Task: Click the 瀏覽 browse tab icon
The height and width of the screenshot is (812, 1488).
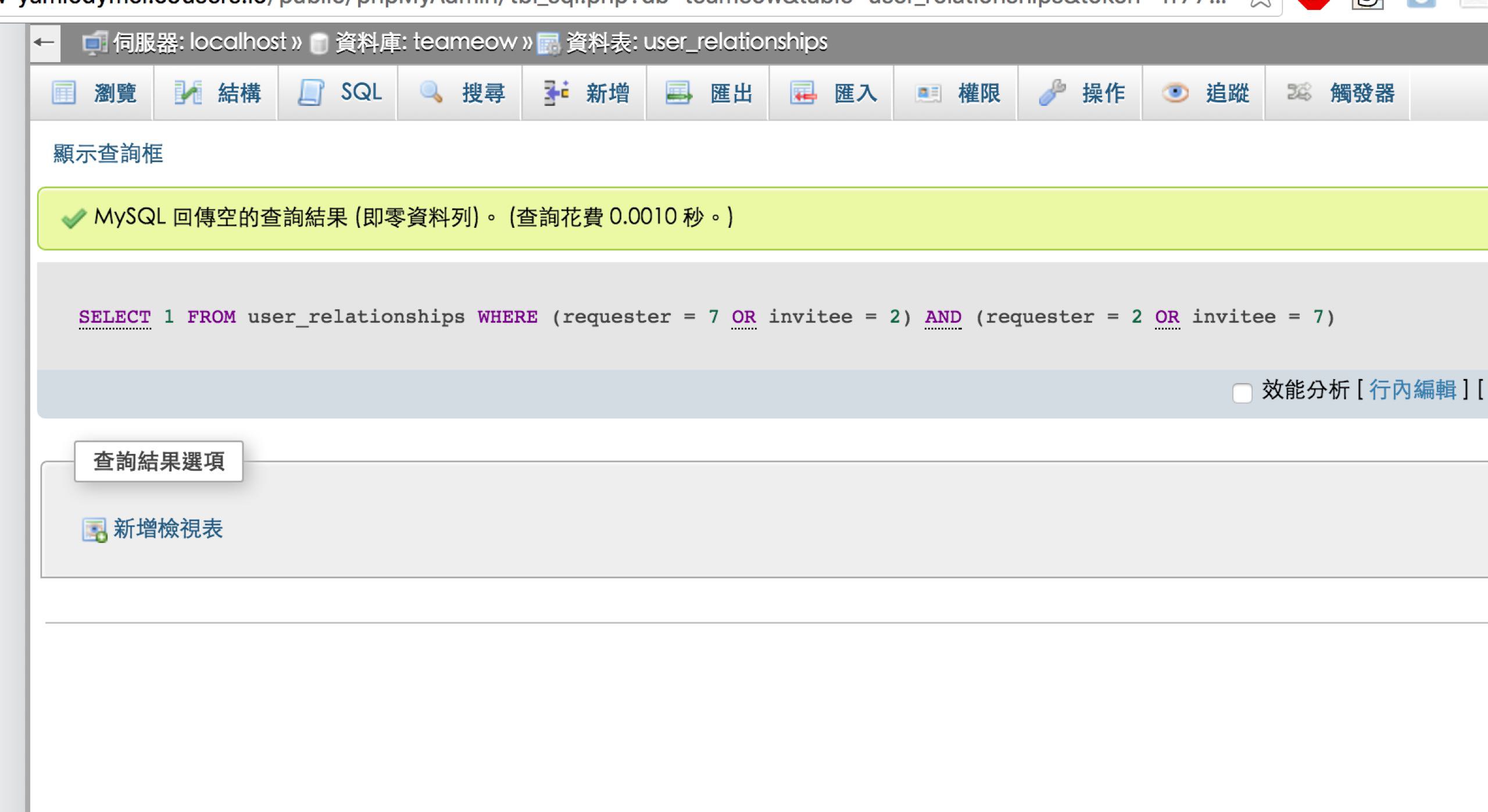Action: [x=64, y=93]
